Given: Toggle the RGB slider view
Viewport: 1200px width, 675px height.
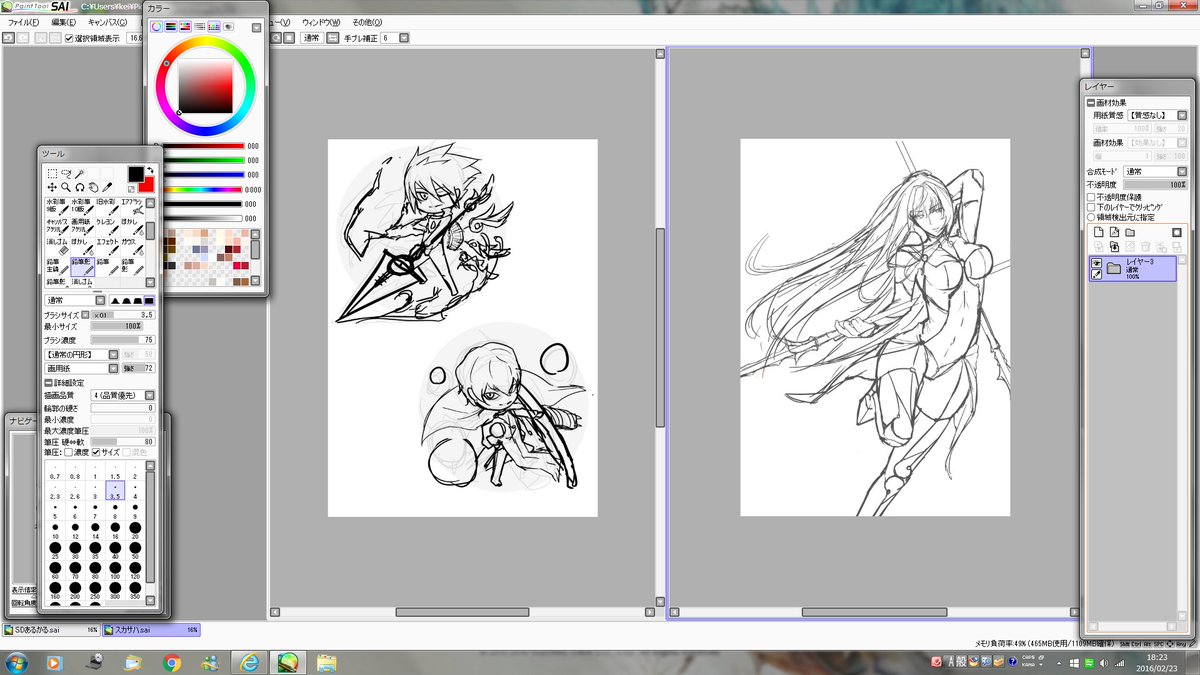Looking at the screenshot, I should point(171,26).
